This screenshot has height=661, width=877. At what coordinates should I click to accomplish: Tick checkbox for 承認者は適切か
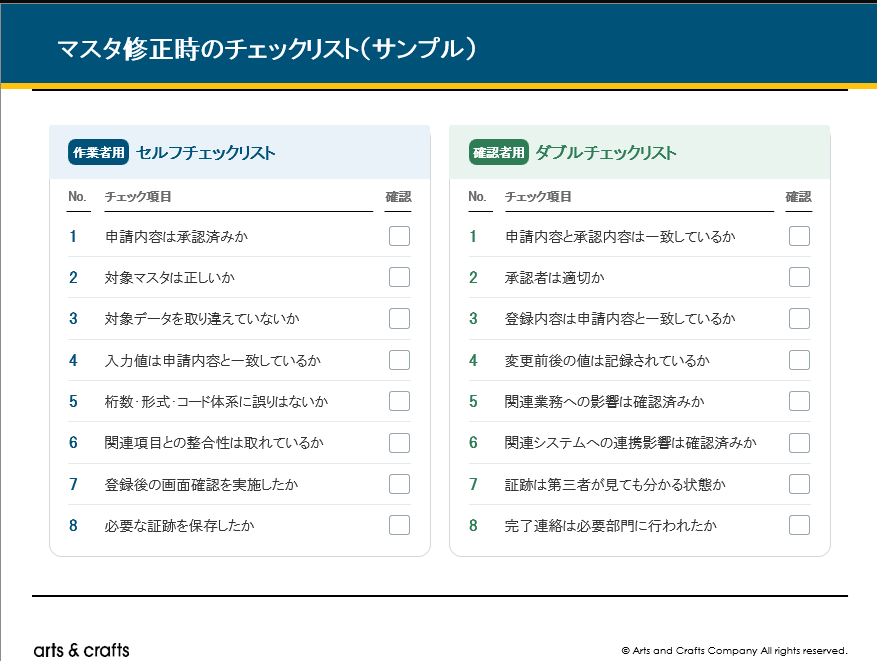[x=799, y=277]
